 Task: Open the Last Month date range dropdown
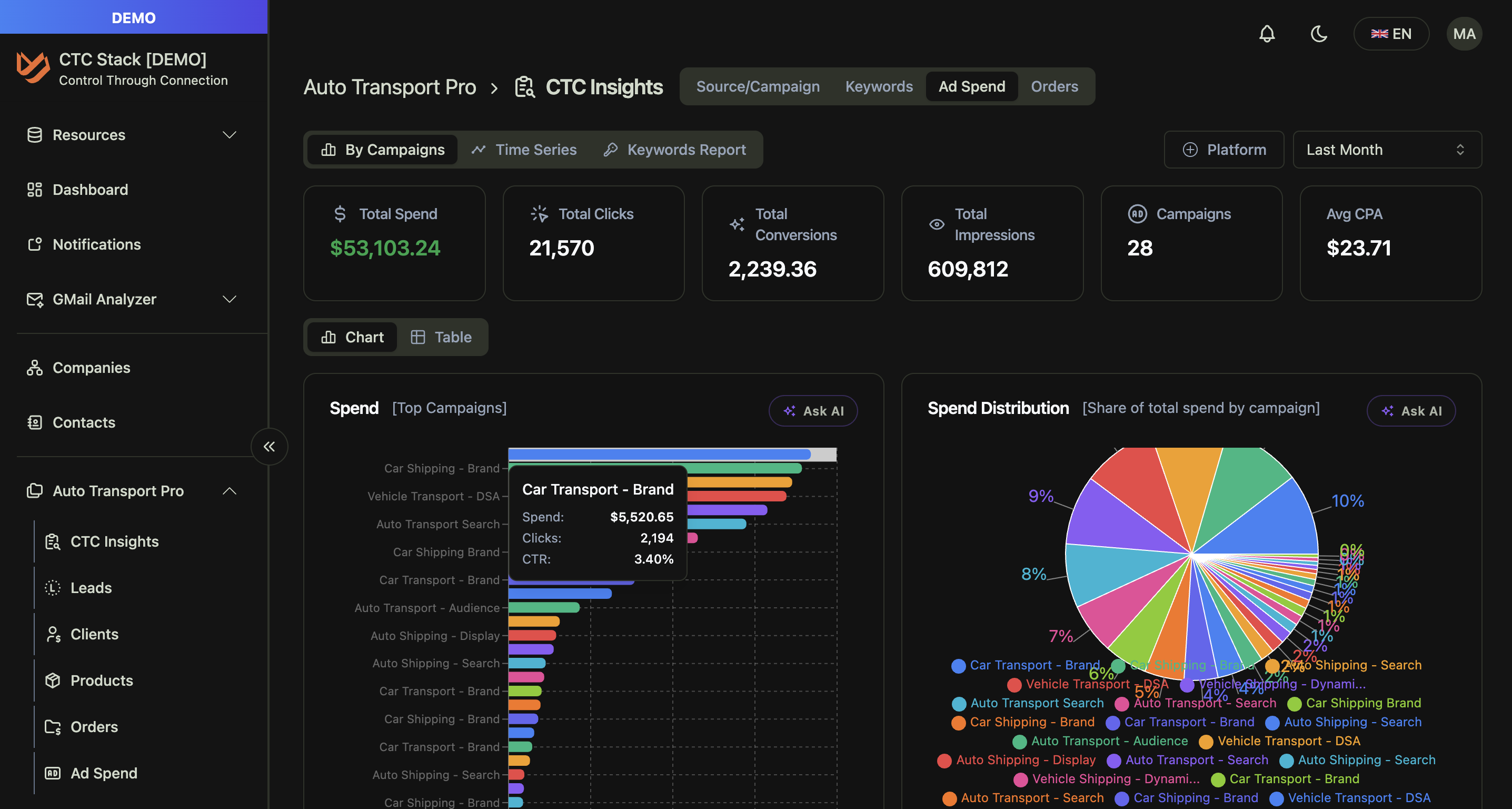pos(1386,149)
